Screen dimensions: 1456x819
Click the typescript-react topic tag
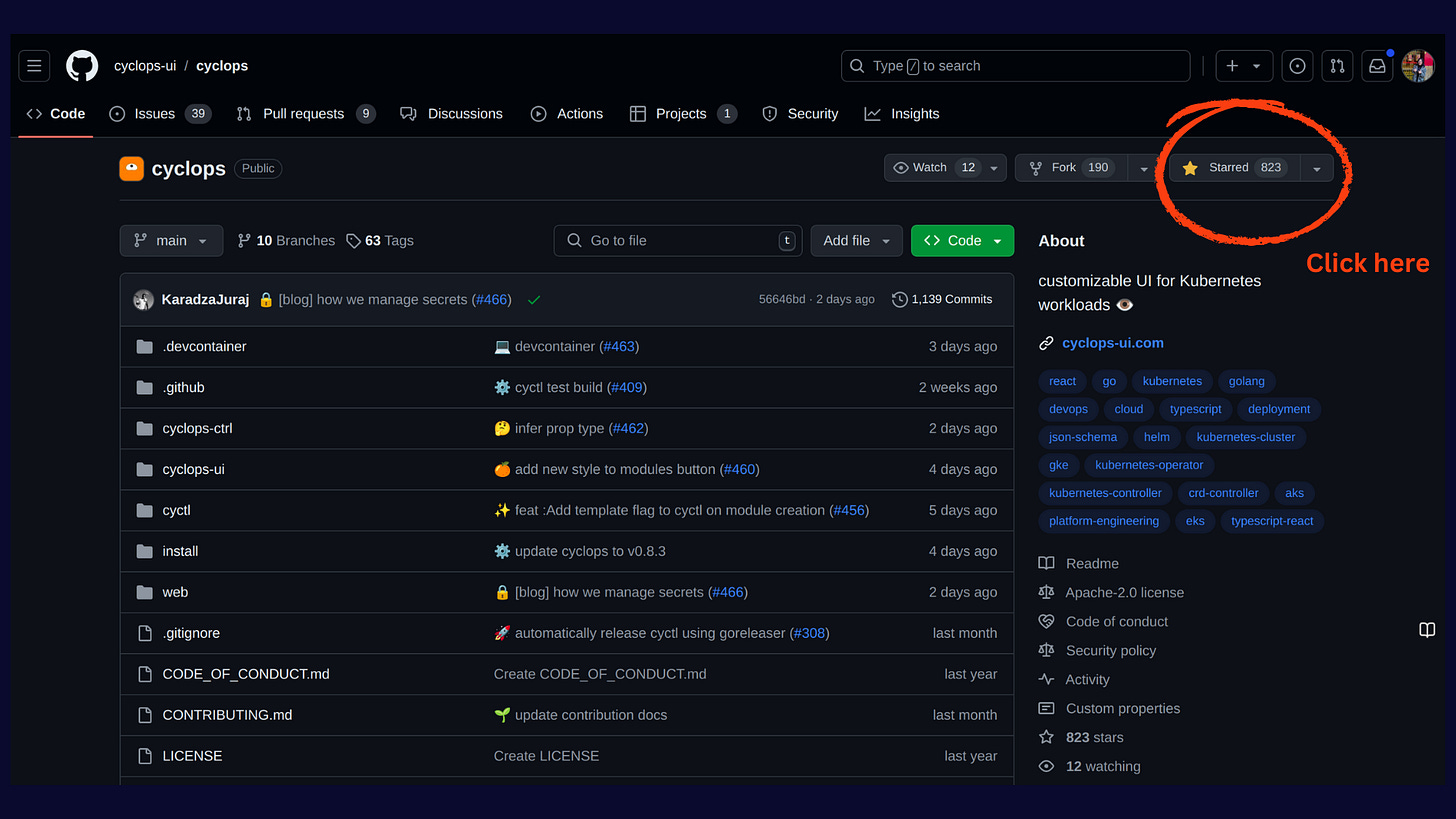pos(1272,521)
